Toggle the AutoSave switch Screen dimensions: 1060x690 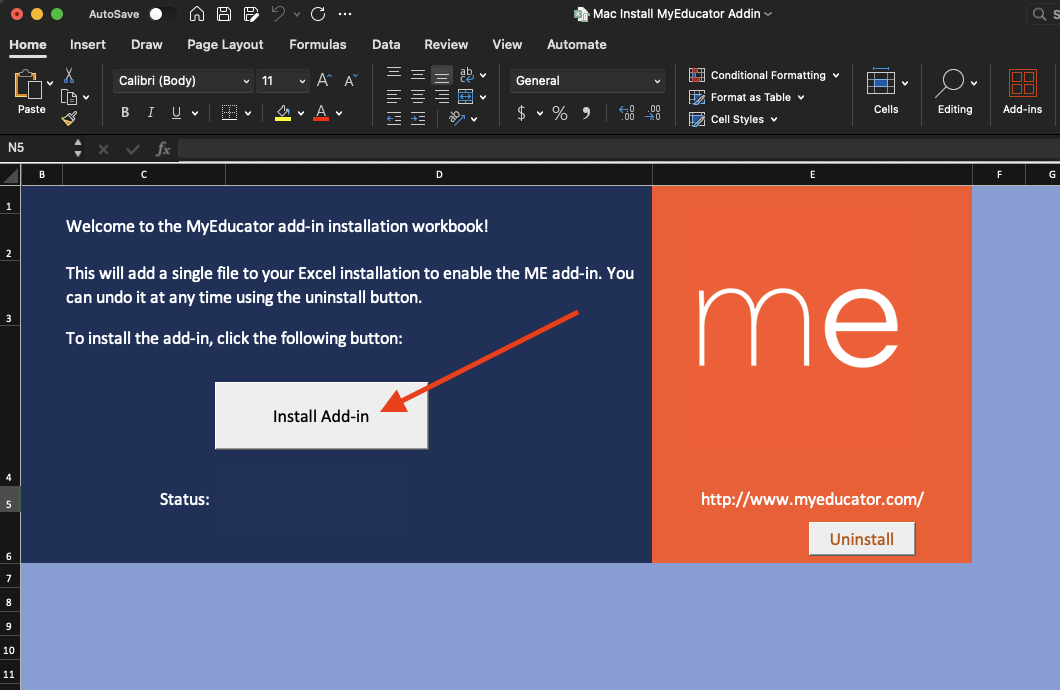162,14
